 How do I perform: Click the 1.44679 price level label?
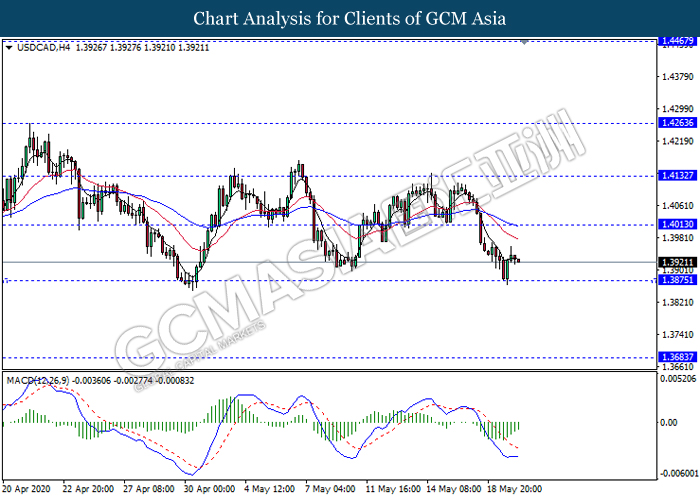coord(678,41)
